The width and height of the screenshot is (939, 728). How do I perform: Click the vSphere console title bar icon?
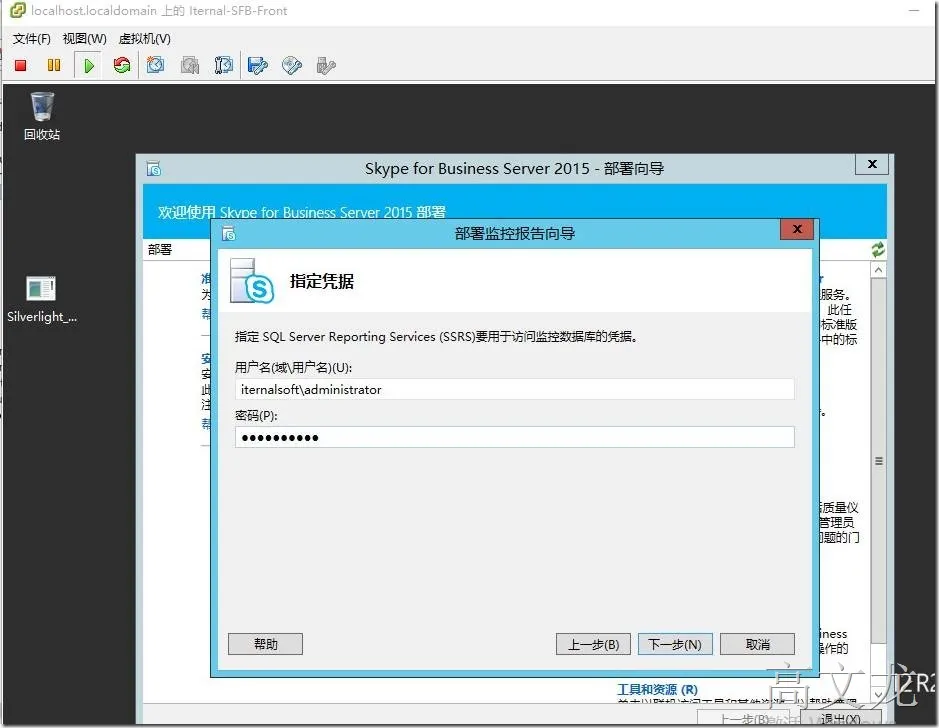coord(17,10)
